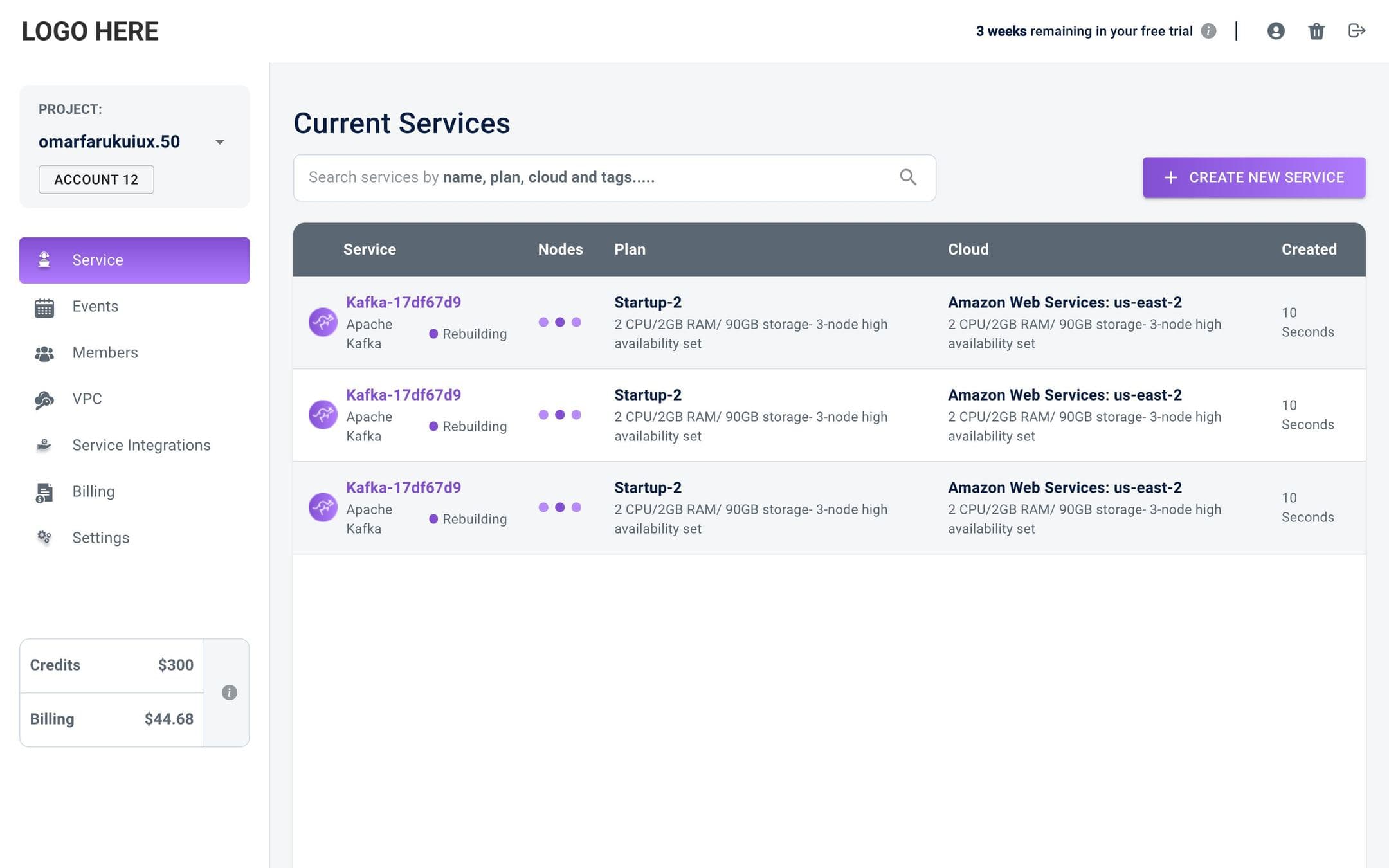This screenshot has width=1389, height=868.
Task: Click the LOGO HERE logo
Action: [x=90, y=31]
